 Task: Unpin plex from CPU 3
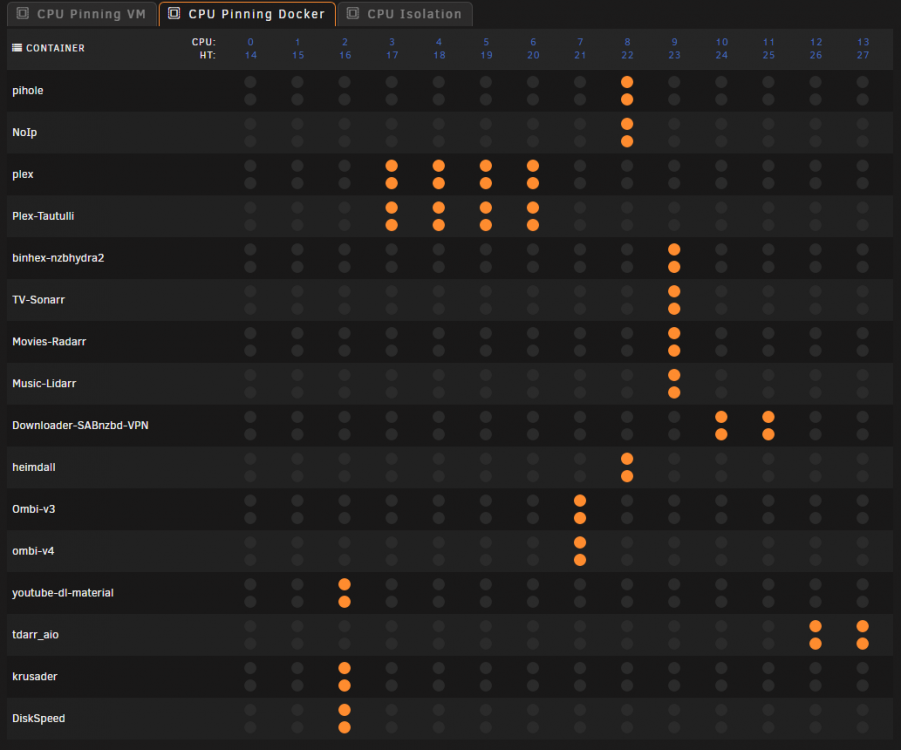pyautogui.click(x=391, y=166)
